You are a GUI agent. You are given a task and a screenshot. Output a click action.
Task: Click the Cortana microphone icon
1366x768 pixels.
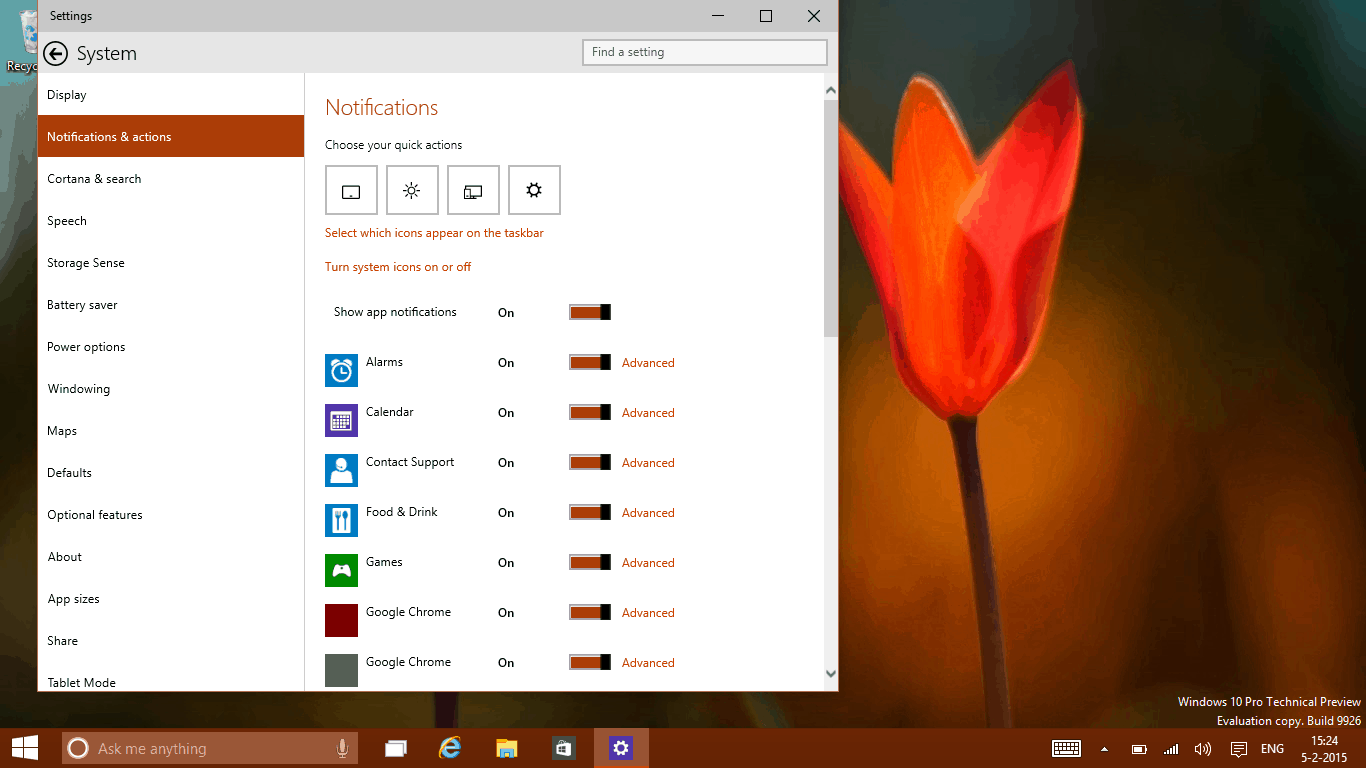tap(342, 748)
